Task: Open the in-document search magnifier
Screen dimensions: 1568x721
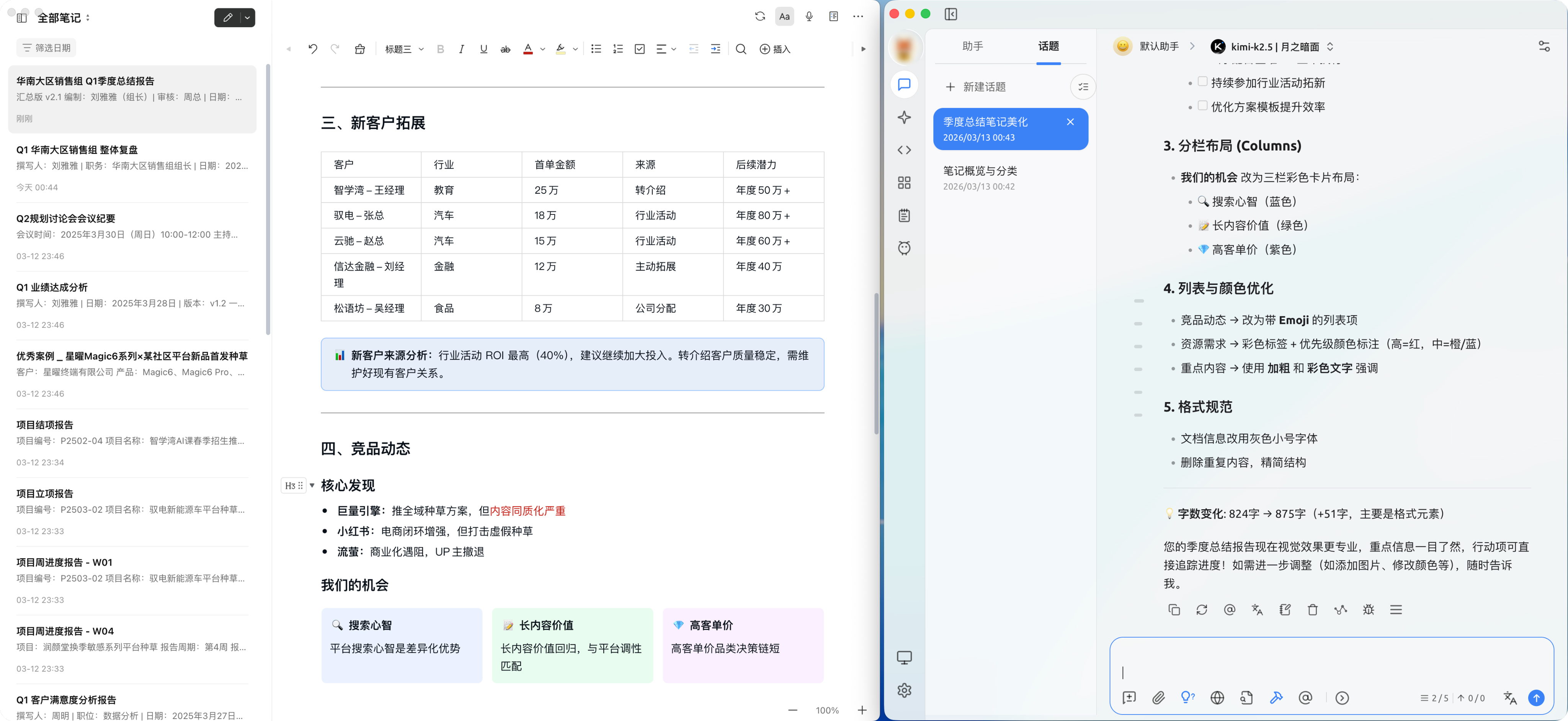Action: click(741, 49)
